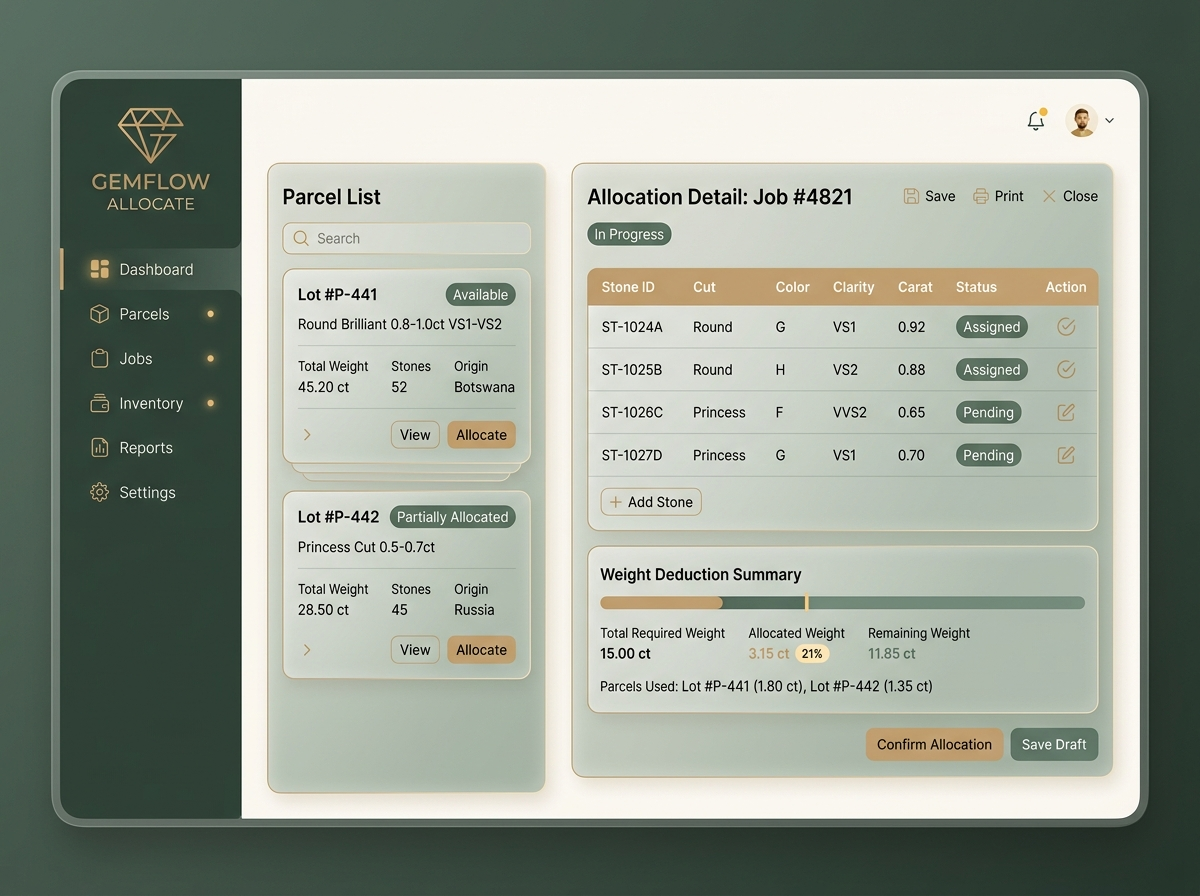Select stone ID ST-1026C cell
Image resolution: width=1200 pixels, height=896 pixels.
632,412
